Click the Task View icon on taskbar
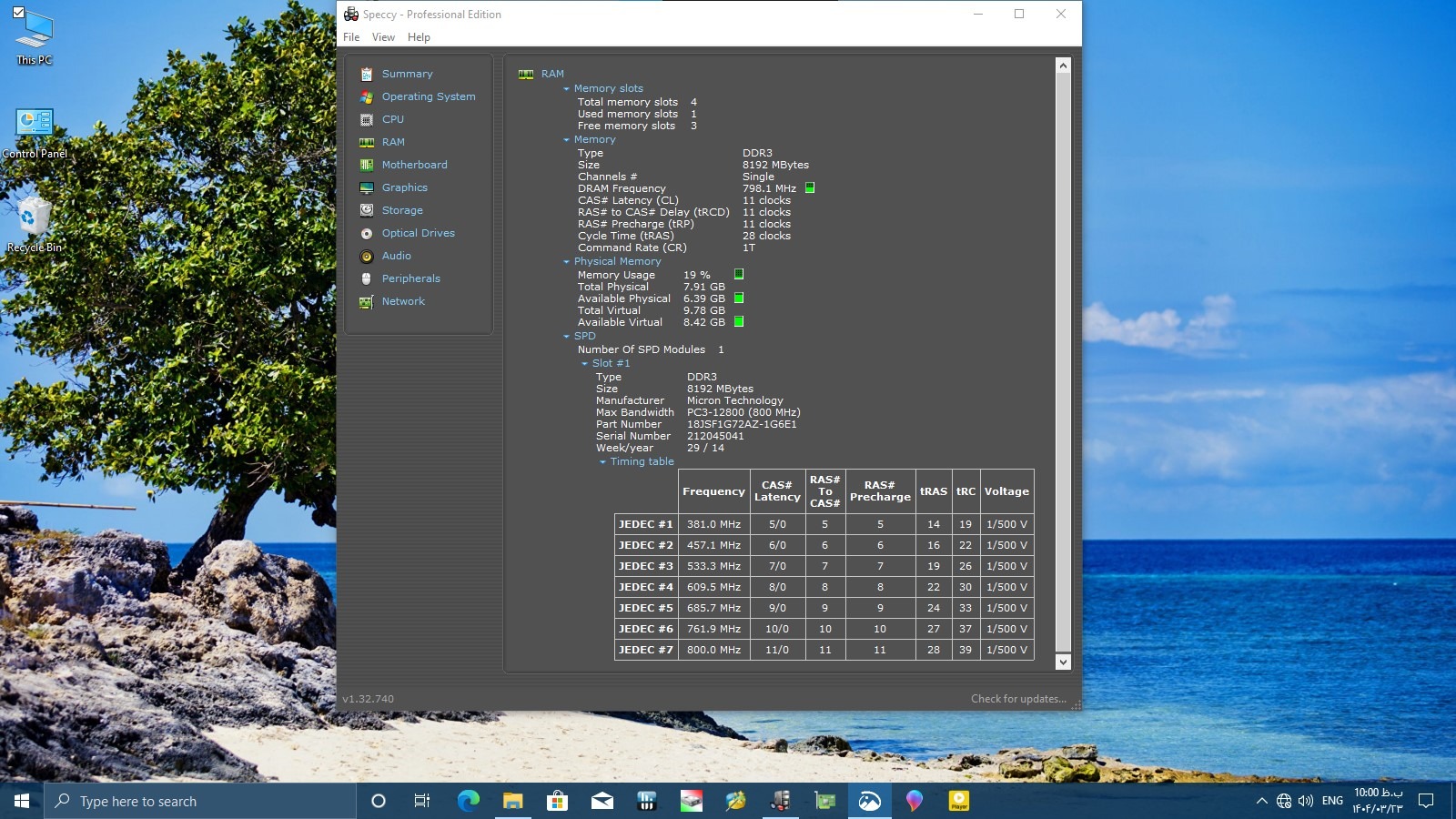 click(422, 801)
